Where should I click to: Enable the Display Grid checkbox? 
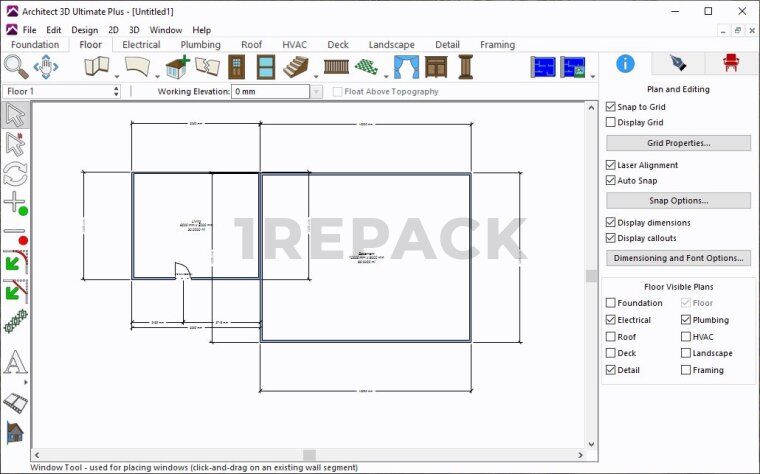click(x=611, y=122)
